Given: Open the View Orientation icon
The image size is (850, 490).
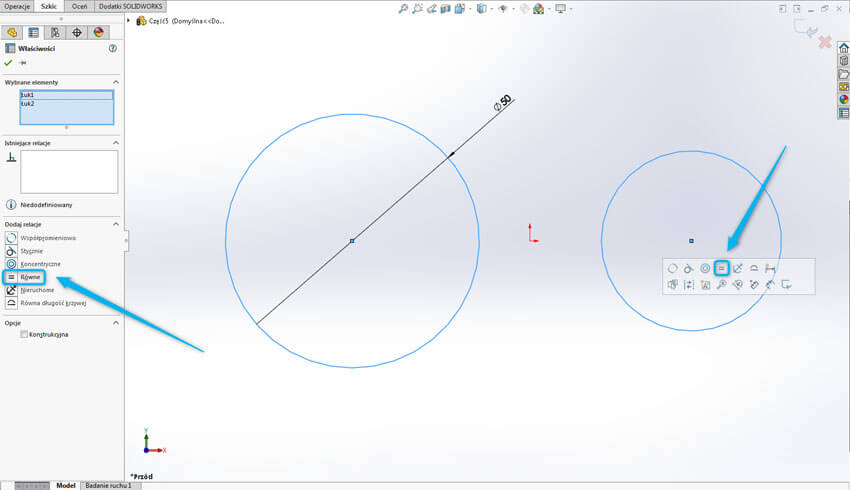Looking at the screenshot, I should click(460, 9).
